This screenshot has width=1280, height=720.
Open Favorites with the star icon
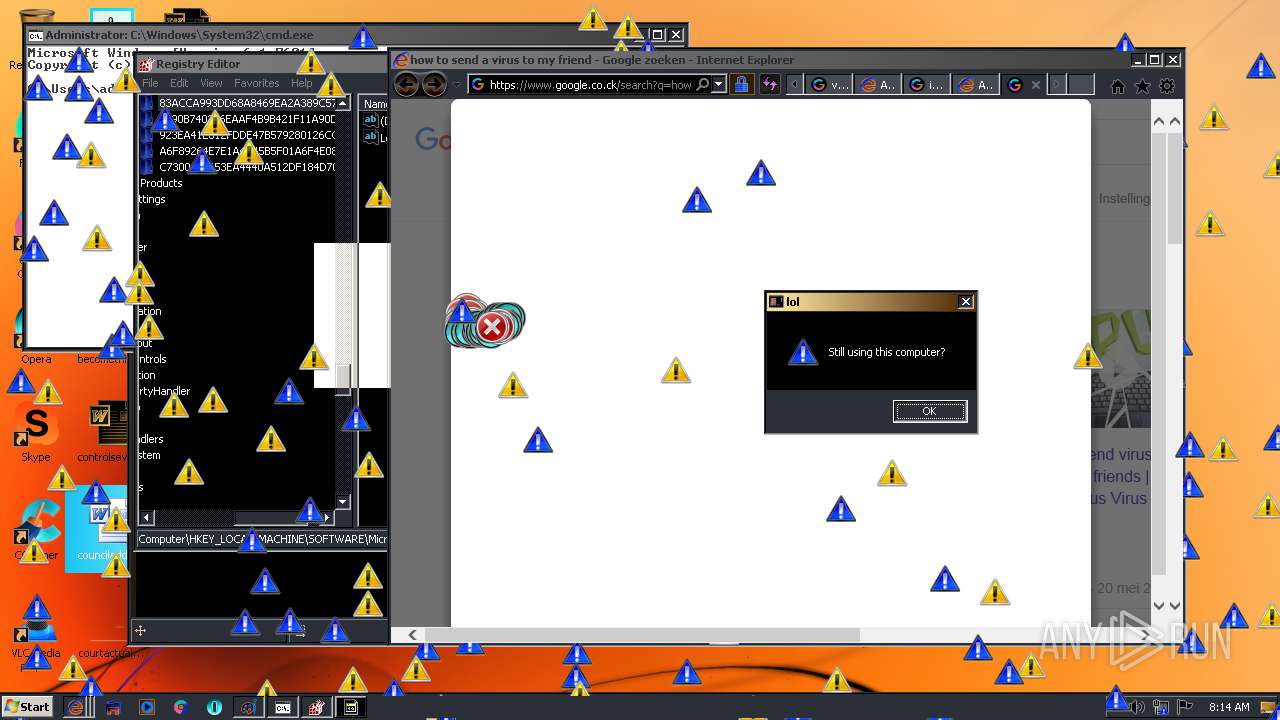pyautogui.click(x=1142, y=86)
